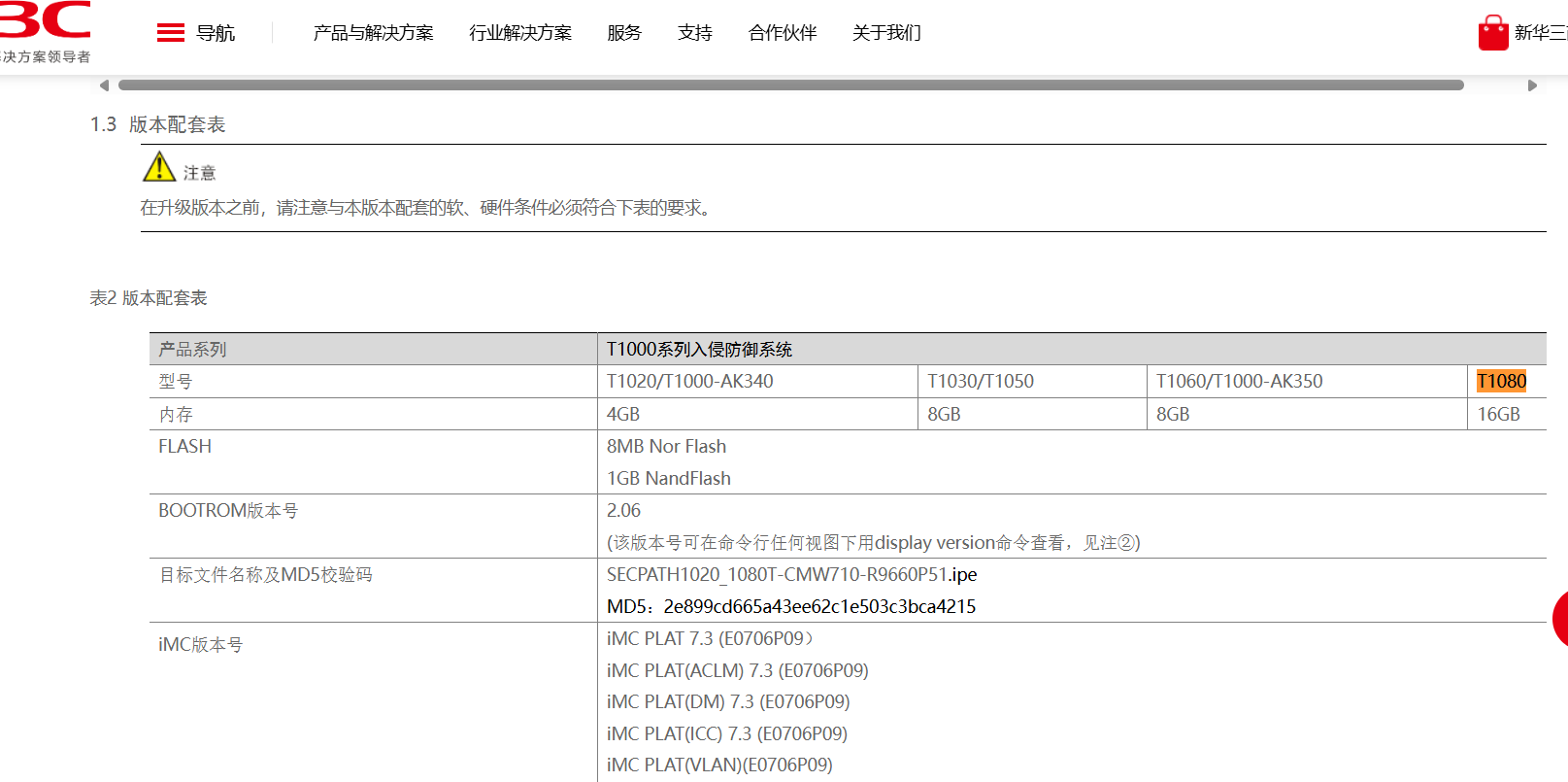
Task: Click the iMC版本号 row label
Action: tap(201, 644)
